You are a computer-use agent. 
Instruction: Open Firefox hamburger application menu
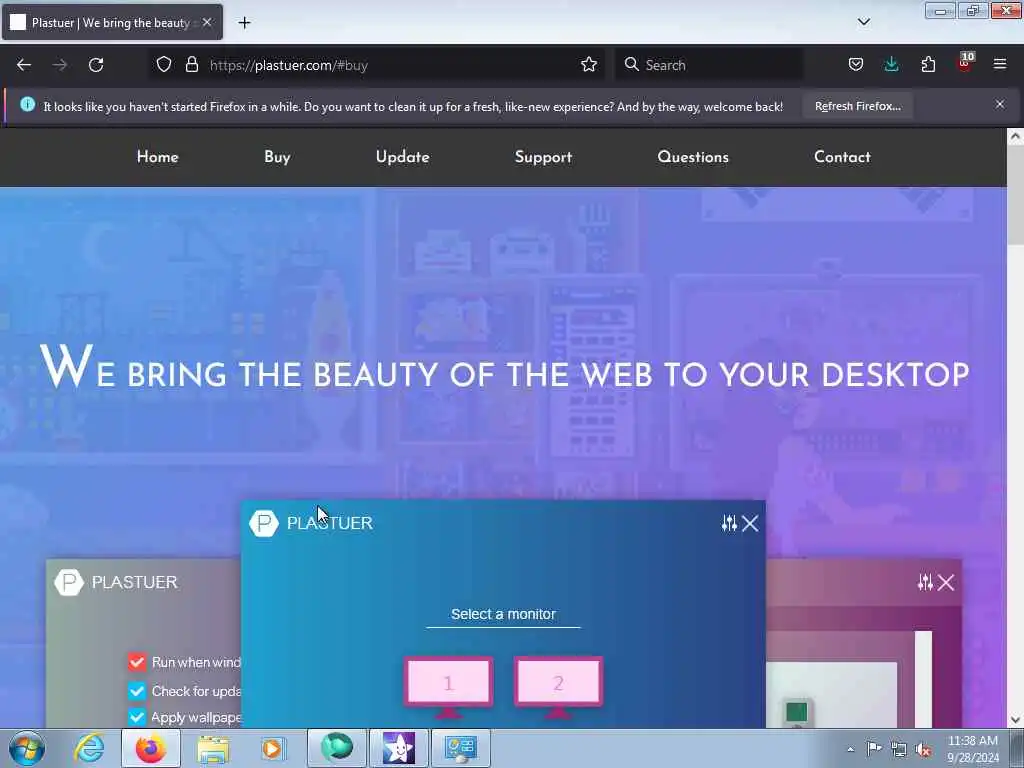[1000, 65]
